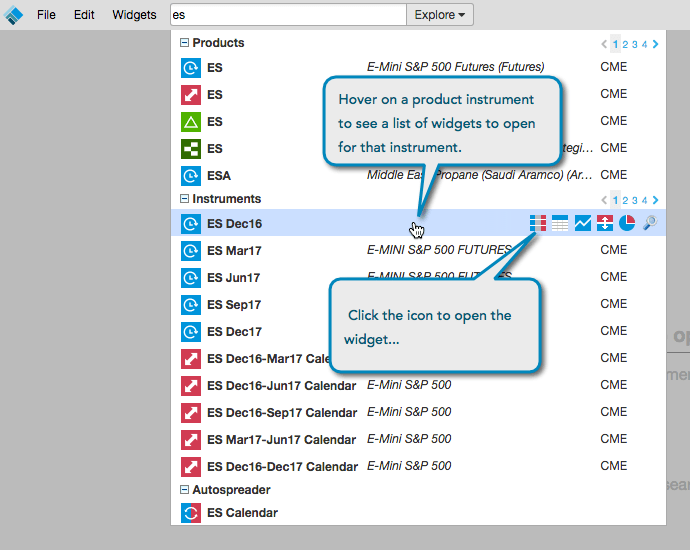Click the dark green strategy icon of ES
Viewport: 690px width, 550px height.
(x=191, y=149)
